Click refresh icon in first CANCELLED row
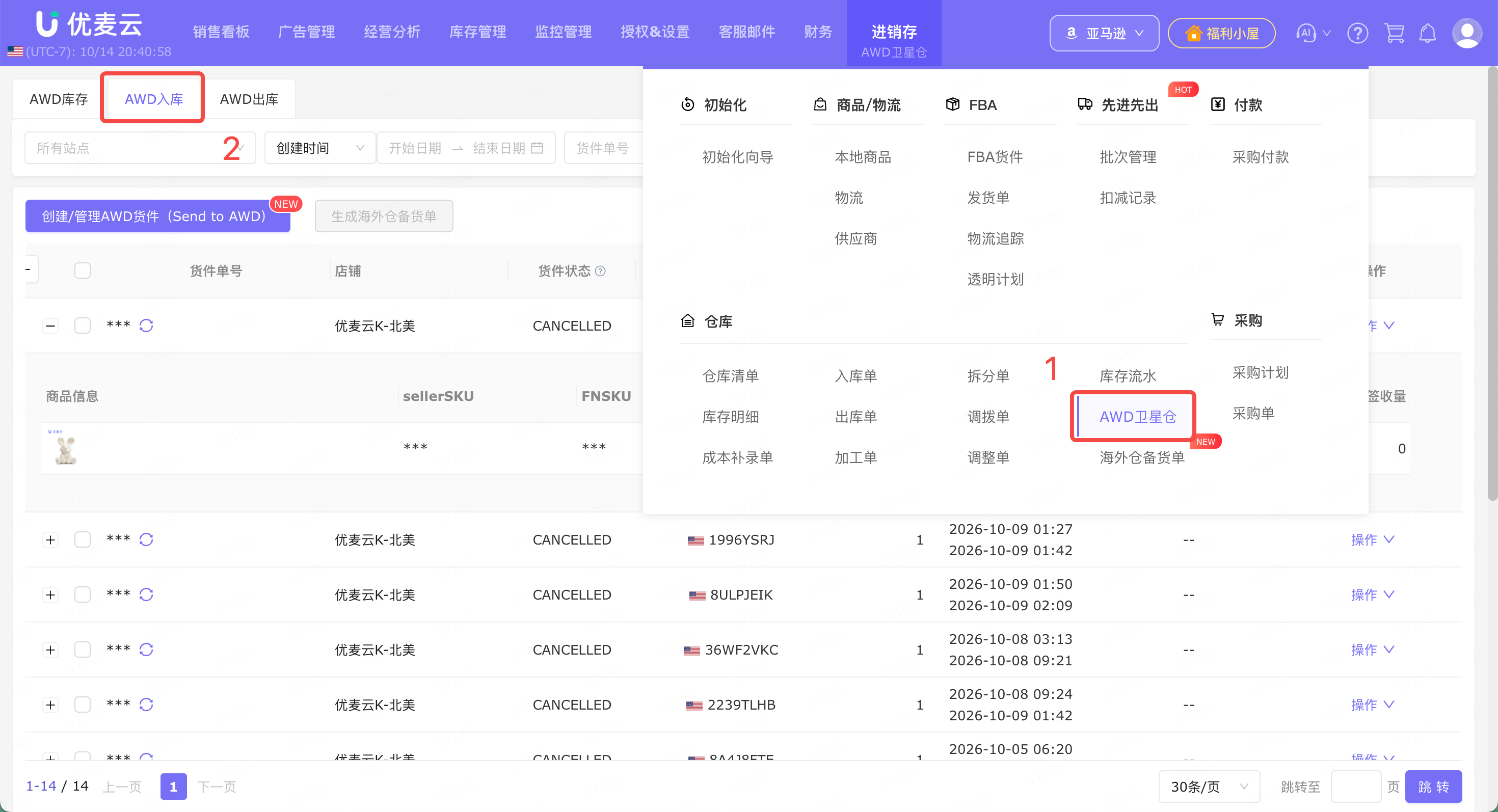The height and width of the screenshot is (812, 1498). coord(146,326)
